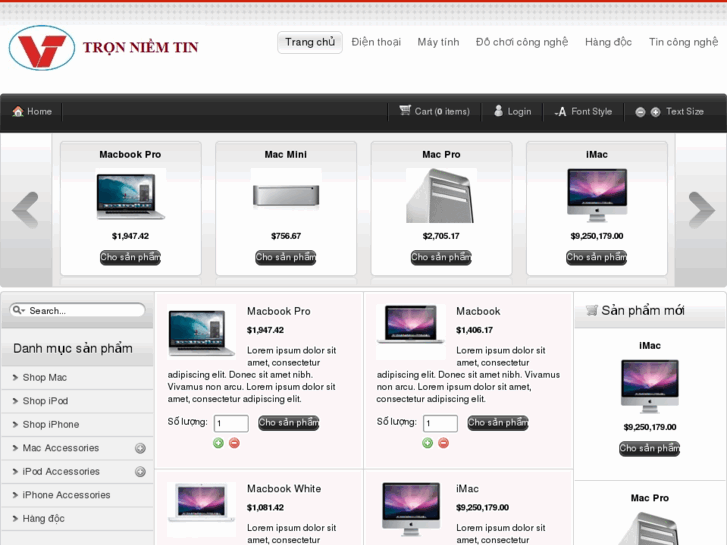Open iPhone Accessories category

click(66, 495)
